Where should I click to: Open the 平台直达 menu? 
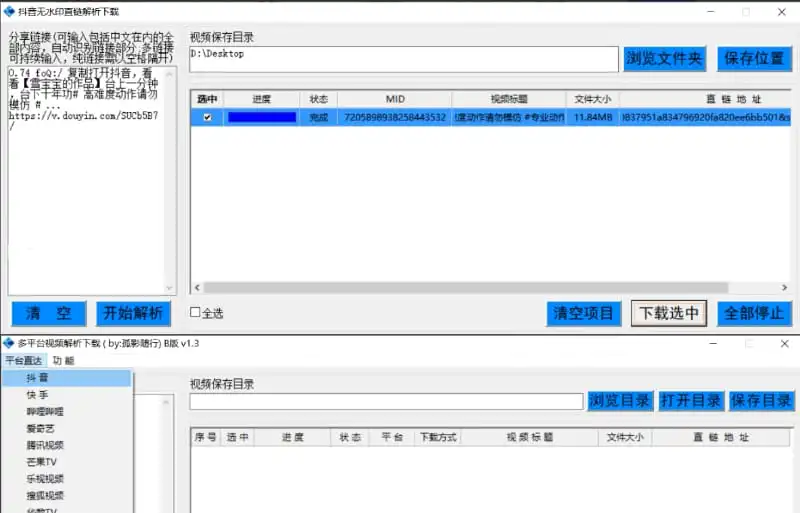coord(25,360)
